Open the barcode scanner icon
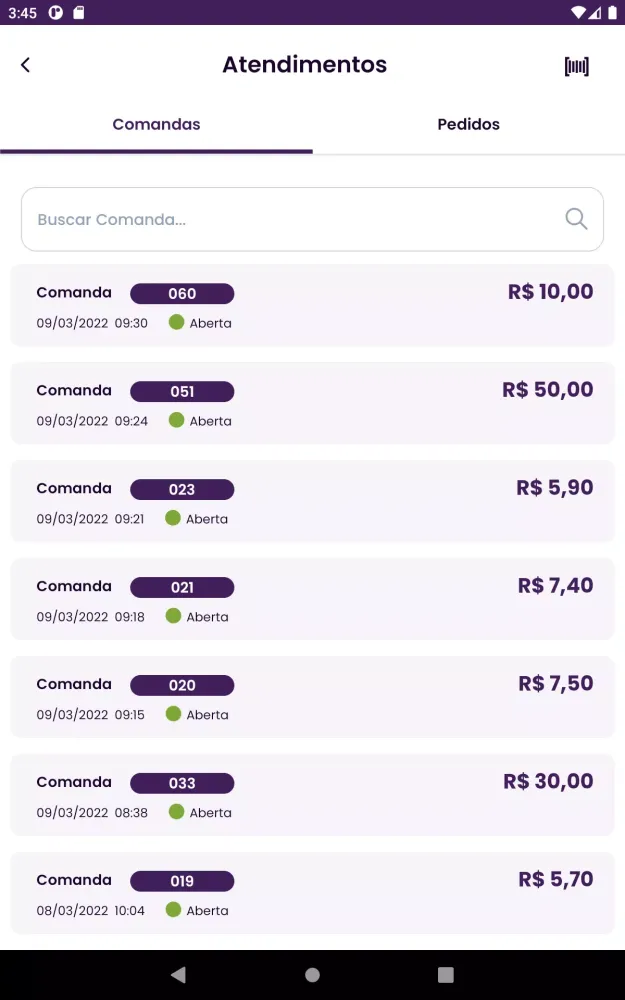Viewport: 625px width, 1000px height. 577,66
